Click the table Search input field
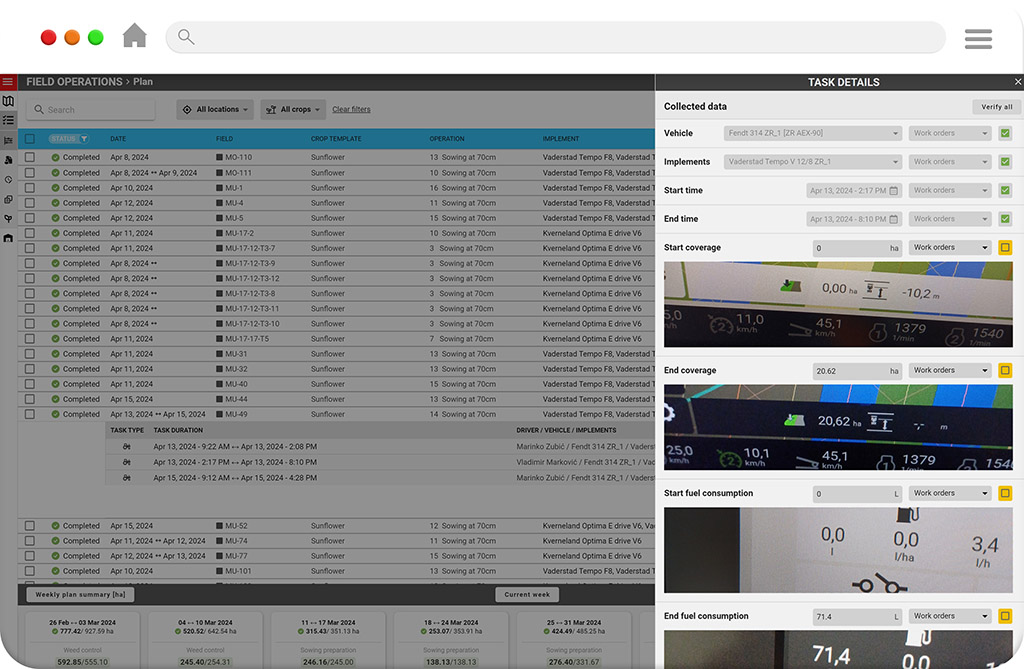This screenshot has height=669, width=1024. coord(91,110)
